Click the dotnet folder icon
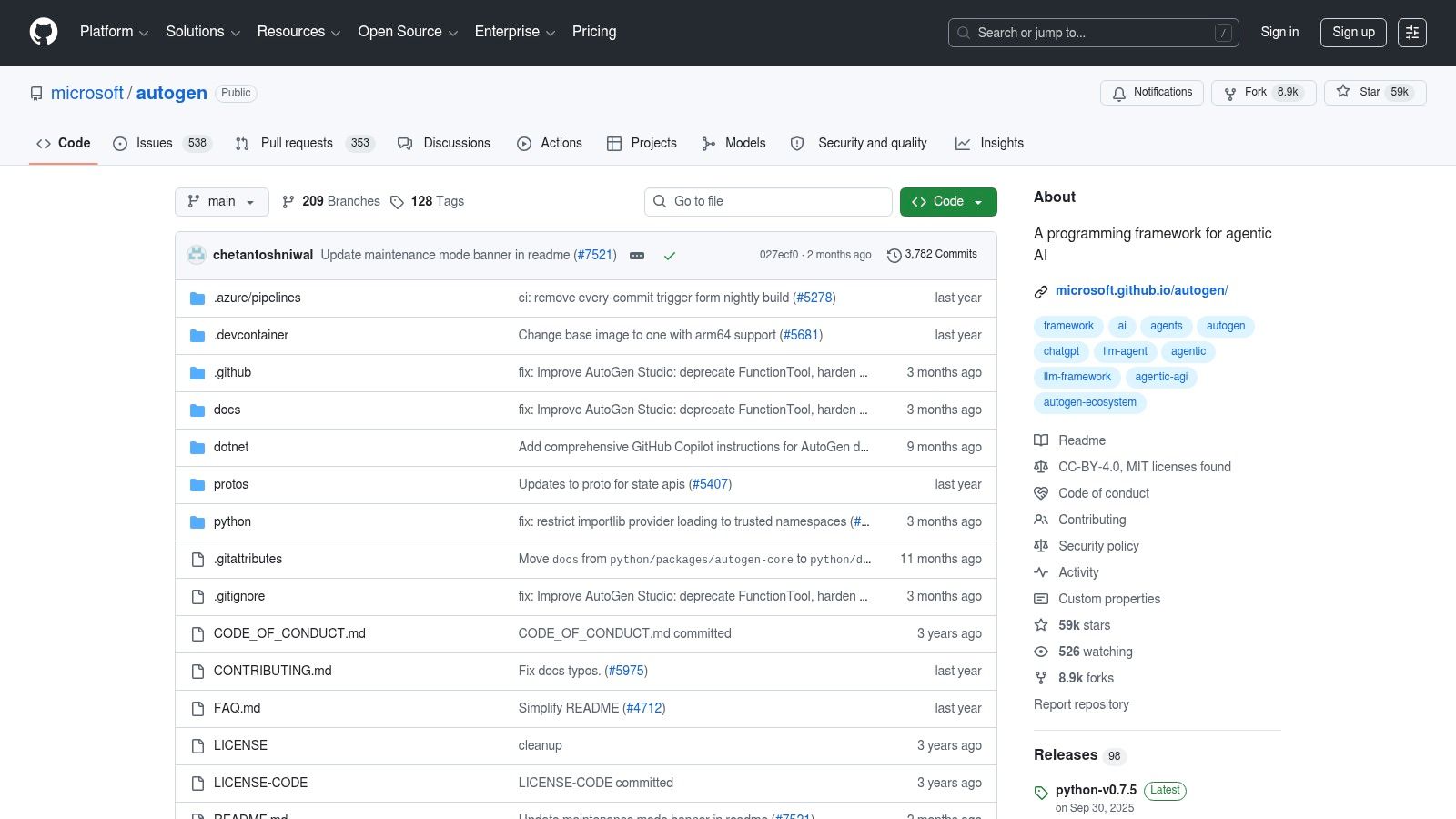 coord(197,448)
